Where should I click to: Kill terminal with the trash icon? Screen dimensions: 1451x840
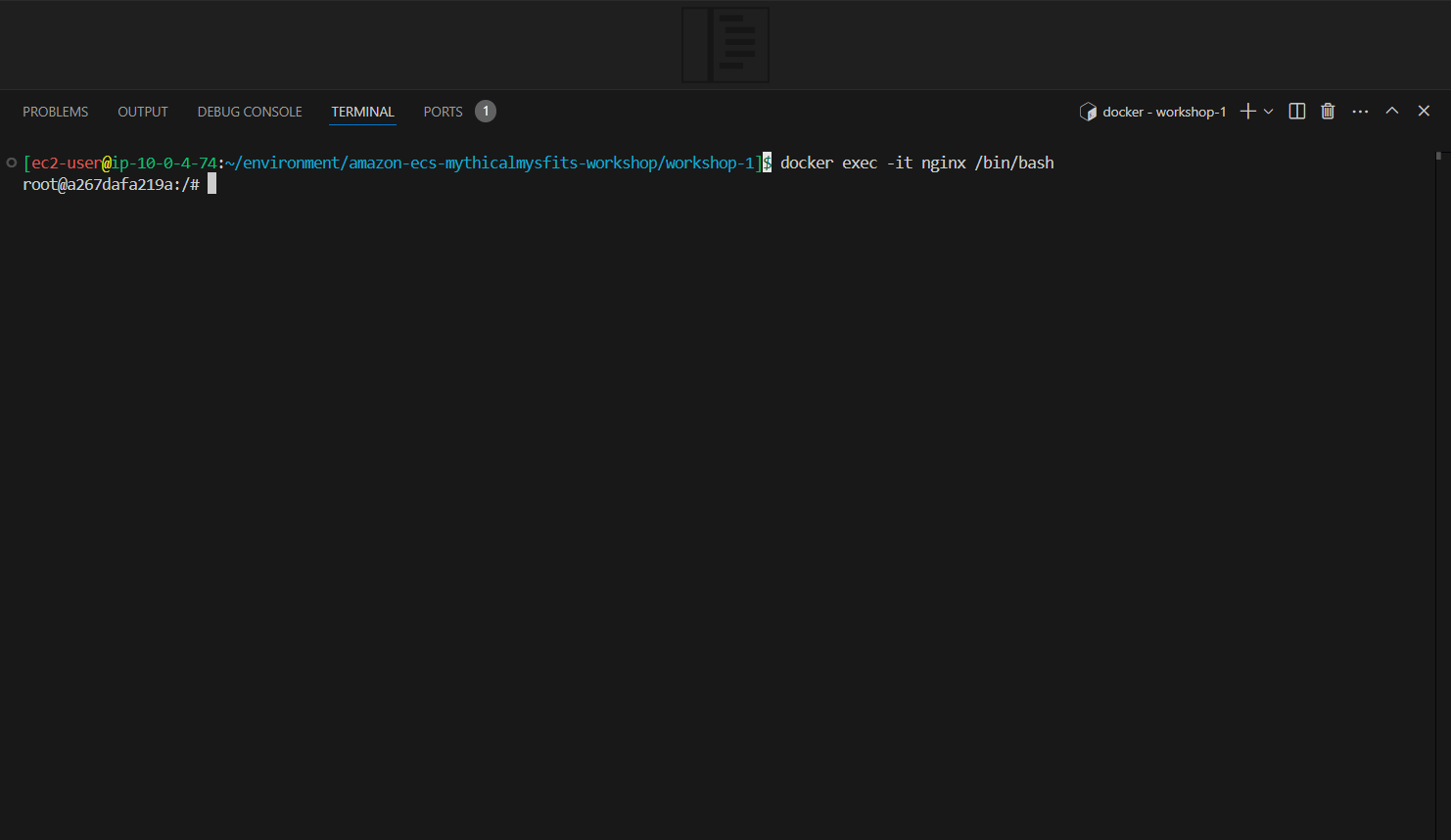[1328, 112]
